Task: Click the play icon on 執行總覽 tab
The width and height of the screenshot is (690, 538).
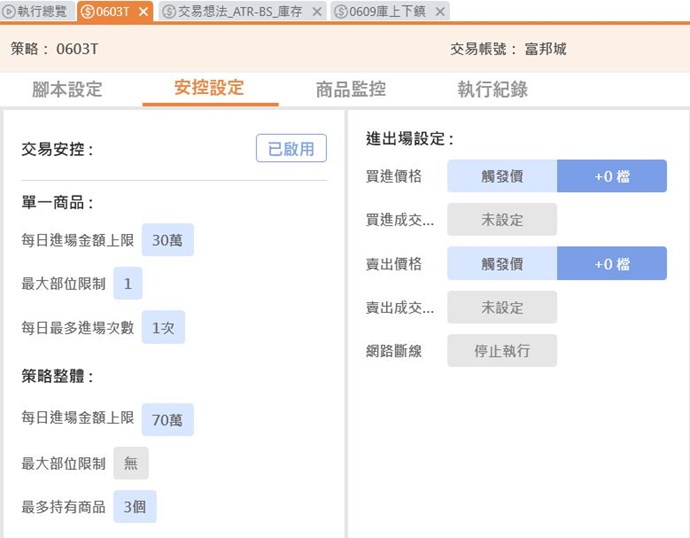Action: 9,11
